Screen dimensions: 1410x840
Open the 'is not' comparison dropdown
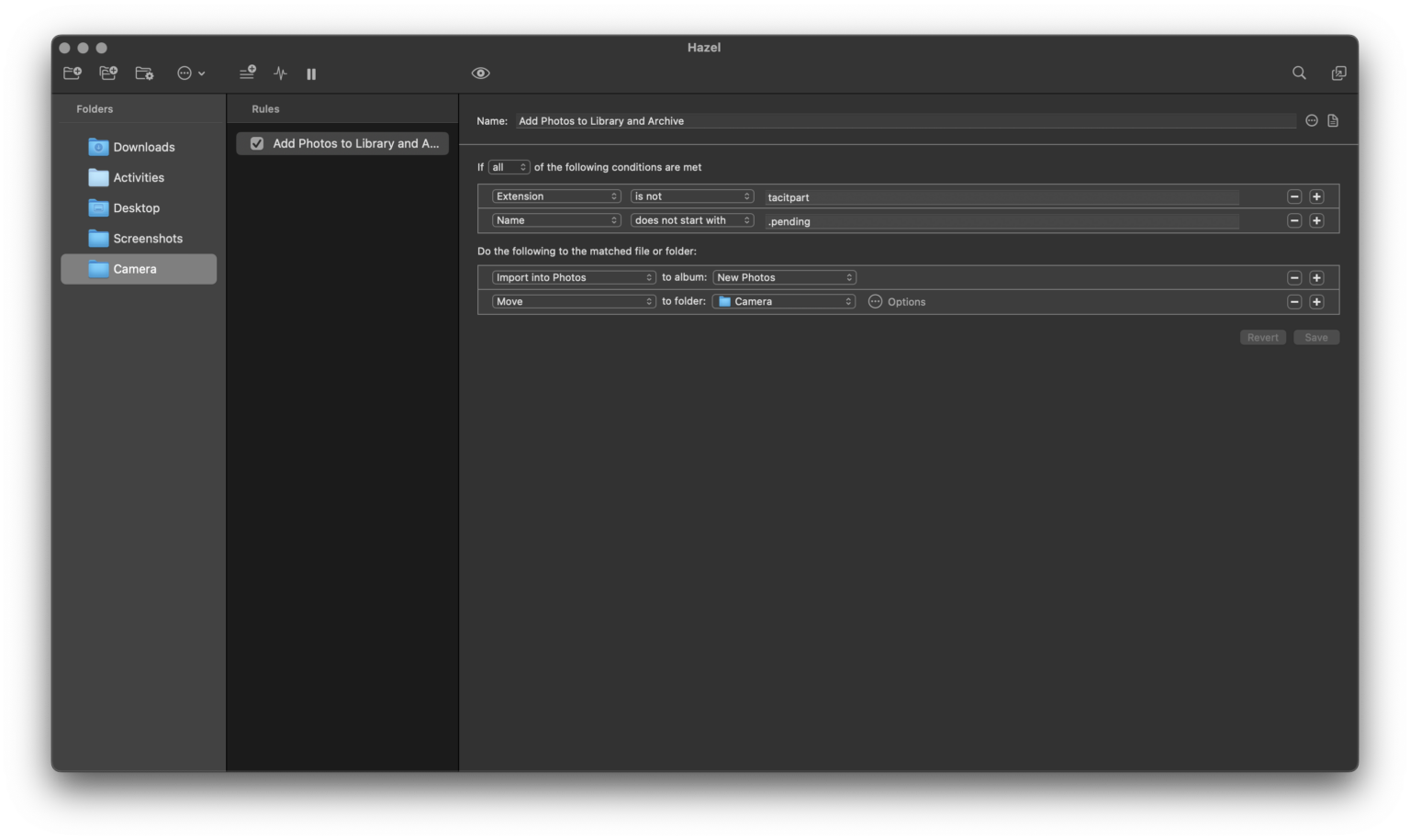[x=691, y=196]
